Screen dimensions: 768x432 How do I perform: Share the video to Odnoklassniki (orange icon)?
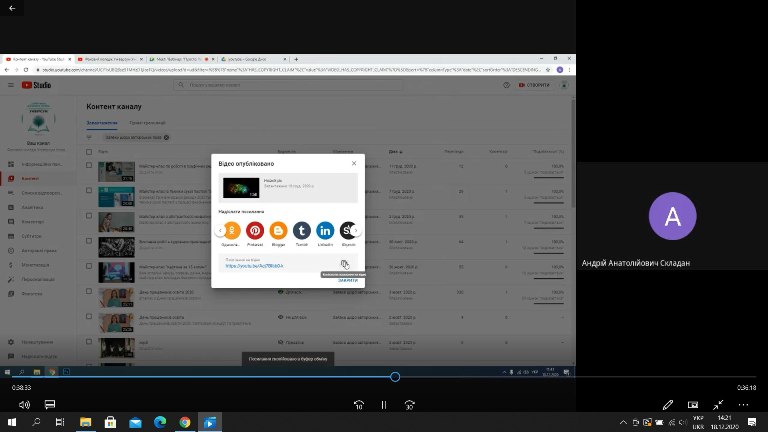233,230
